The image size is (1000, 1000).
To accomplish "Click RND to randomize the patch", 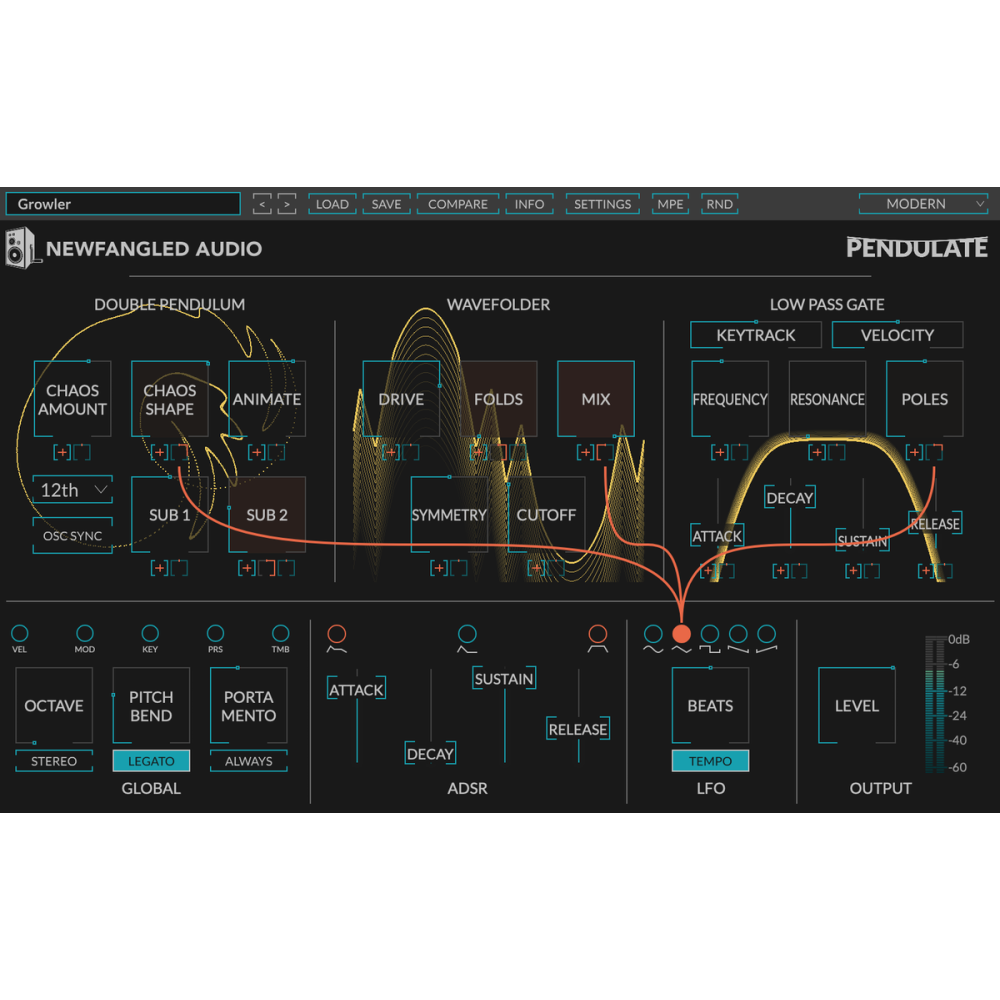I will 719,204.
